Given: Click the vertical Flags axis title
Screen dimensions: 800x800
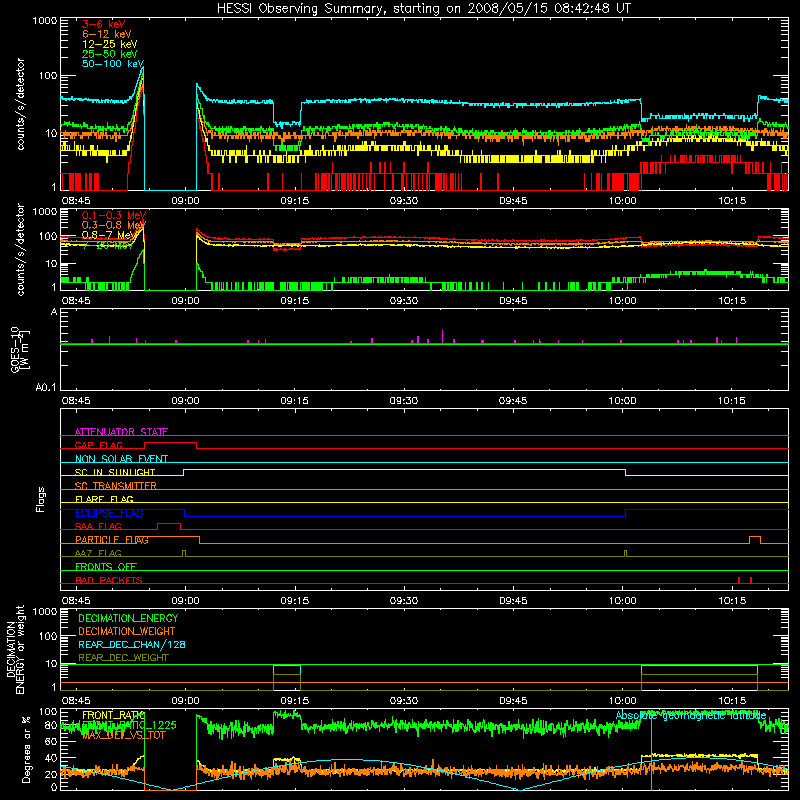Looking at the screenshot, I should pyautogui.click(x=41, y=499).
